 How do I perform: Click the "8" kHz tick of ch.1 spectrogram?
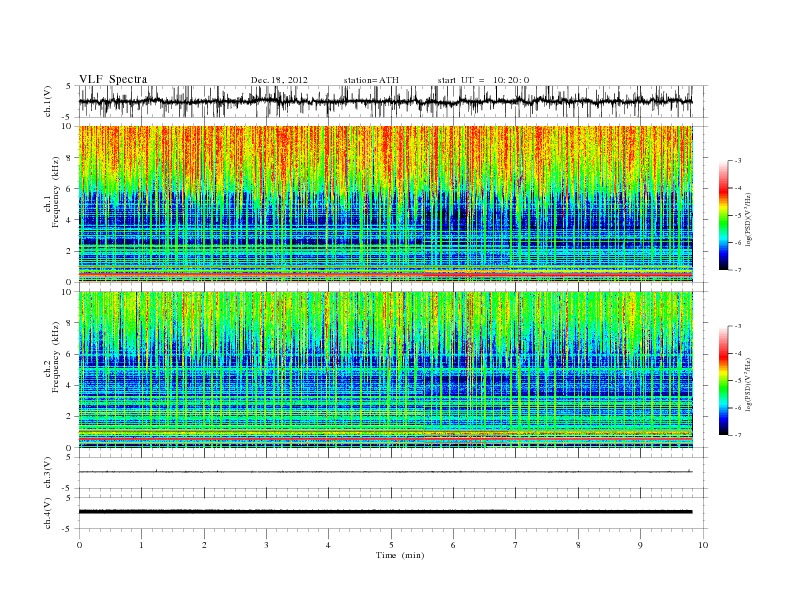click(69, 158)
